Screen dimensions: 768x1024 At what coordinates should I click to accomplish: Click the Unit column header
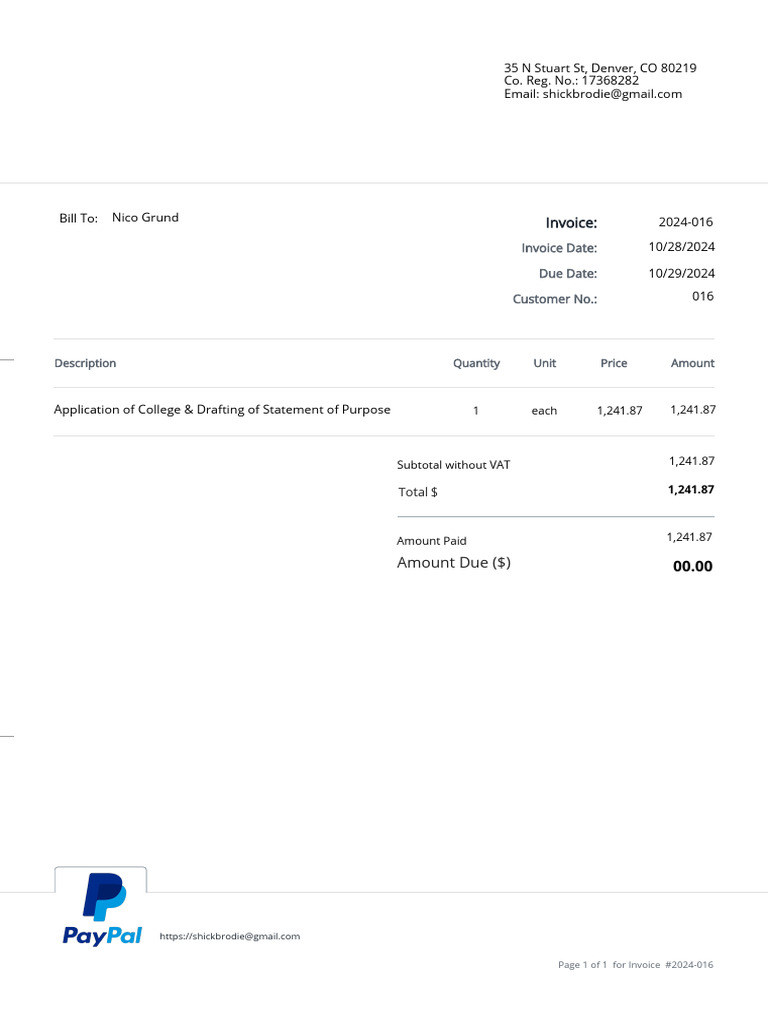(544, 363)
